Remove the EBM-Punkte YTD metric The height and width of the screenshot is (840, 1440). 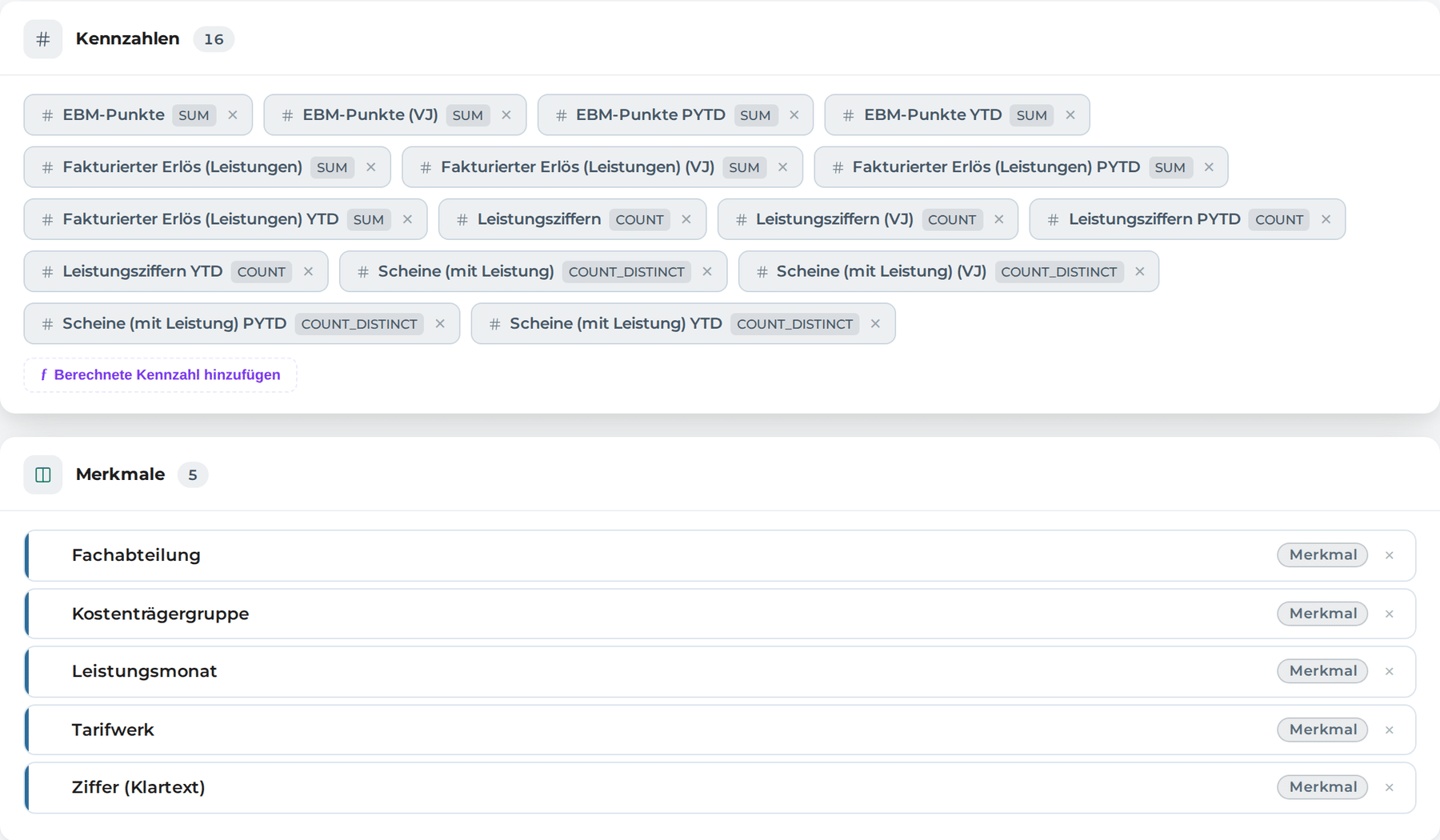[1070, 115]
